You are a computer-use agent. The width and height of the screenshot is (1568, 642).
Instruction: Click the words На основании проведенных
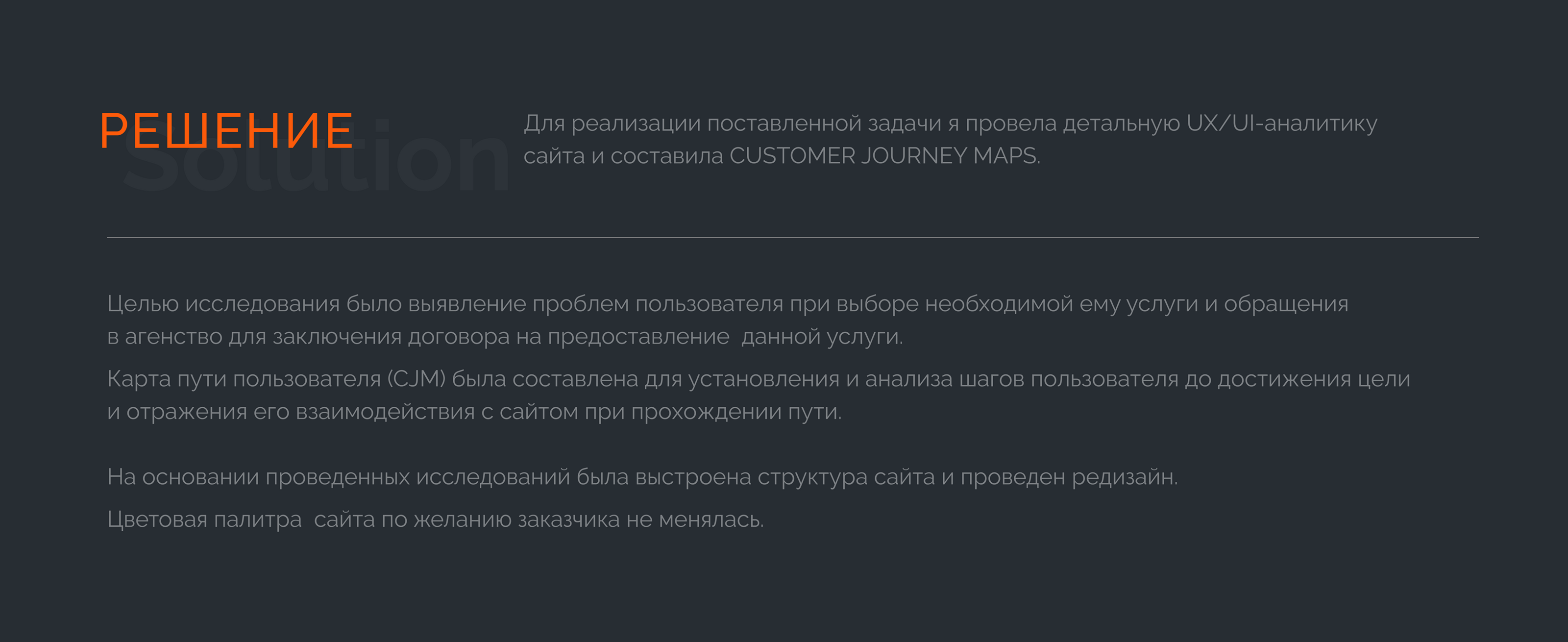[x=258, y=477]
